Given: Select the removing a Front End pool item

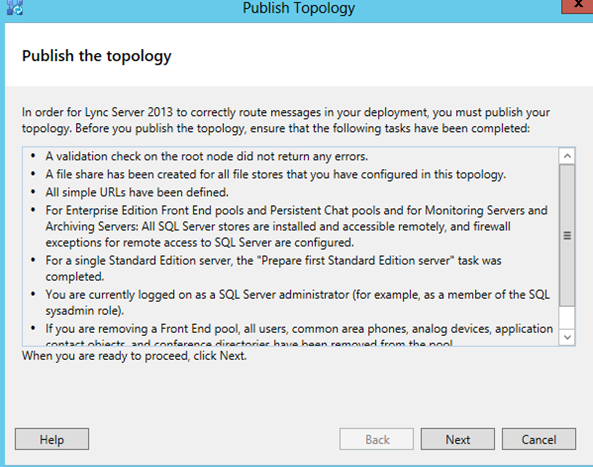Looking at the screenshot, I should click(299, 335).
